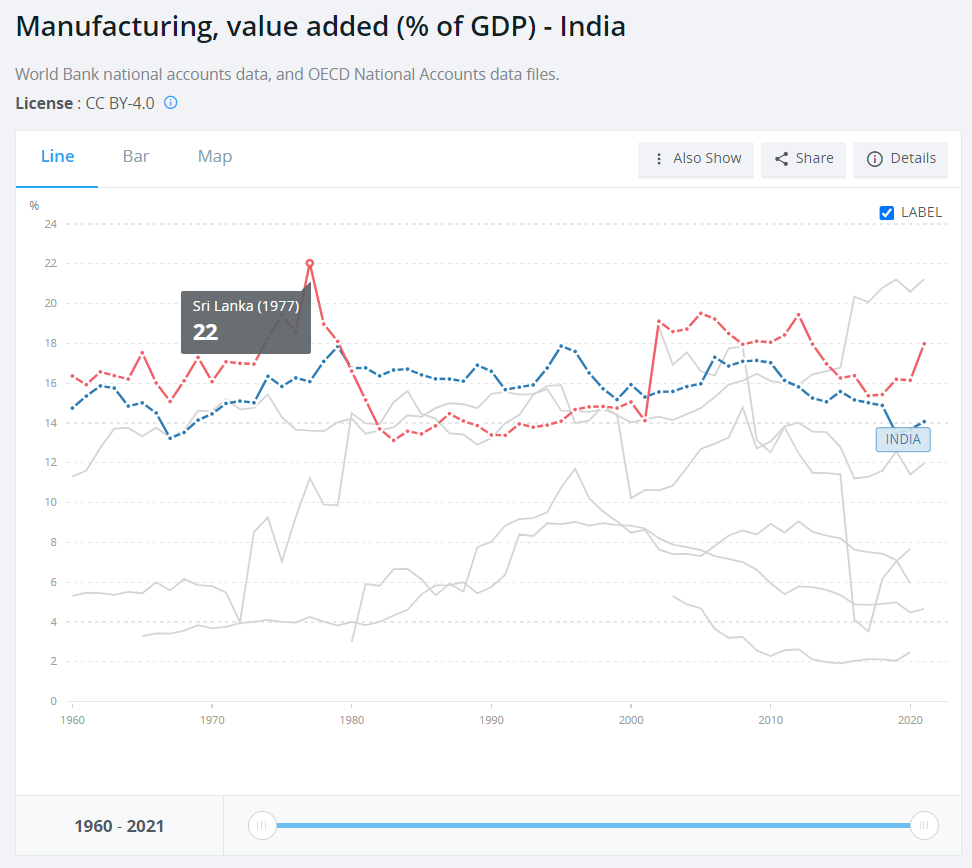This screenshot has height=868, width=972.
Task: Click the highlighted Sri Lanka 1977 data point
Action: pos(310,262)
